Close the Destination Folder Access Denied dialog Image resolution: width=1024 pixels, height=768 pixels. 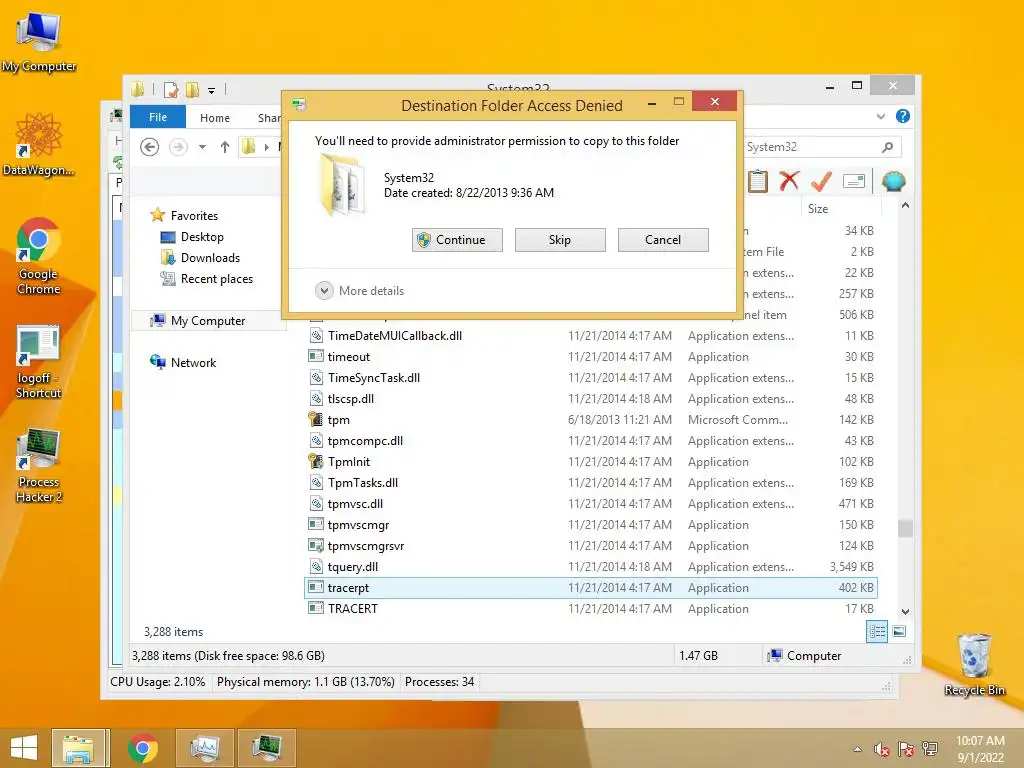714,101
